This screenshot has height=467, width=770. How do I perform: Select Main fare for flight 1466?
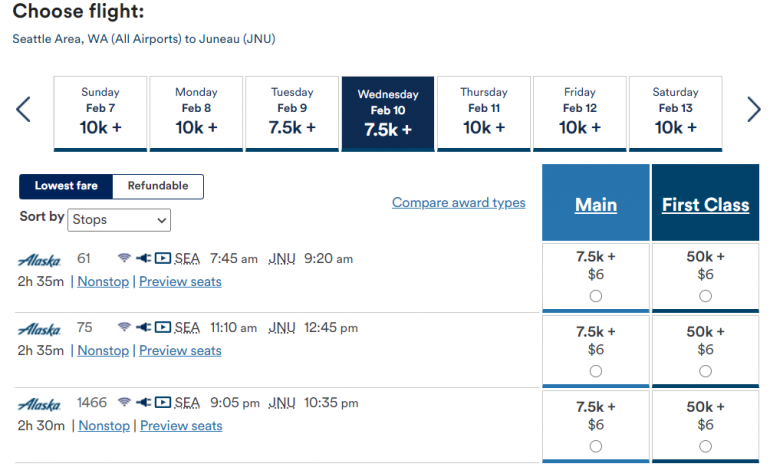596,446
